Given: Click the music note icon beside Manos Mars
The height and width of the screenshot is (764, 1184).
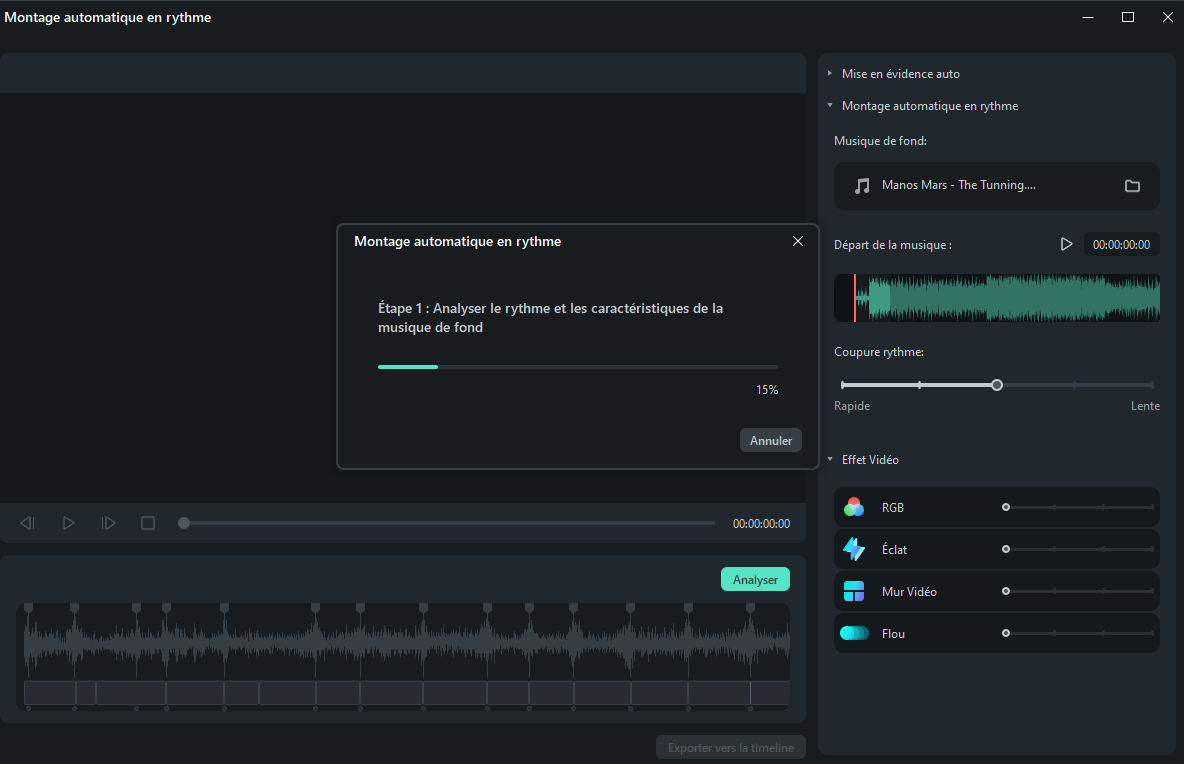Looking at the screenshot, I should [862, 186].
